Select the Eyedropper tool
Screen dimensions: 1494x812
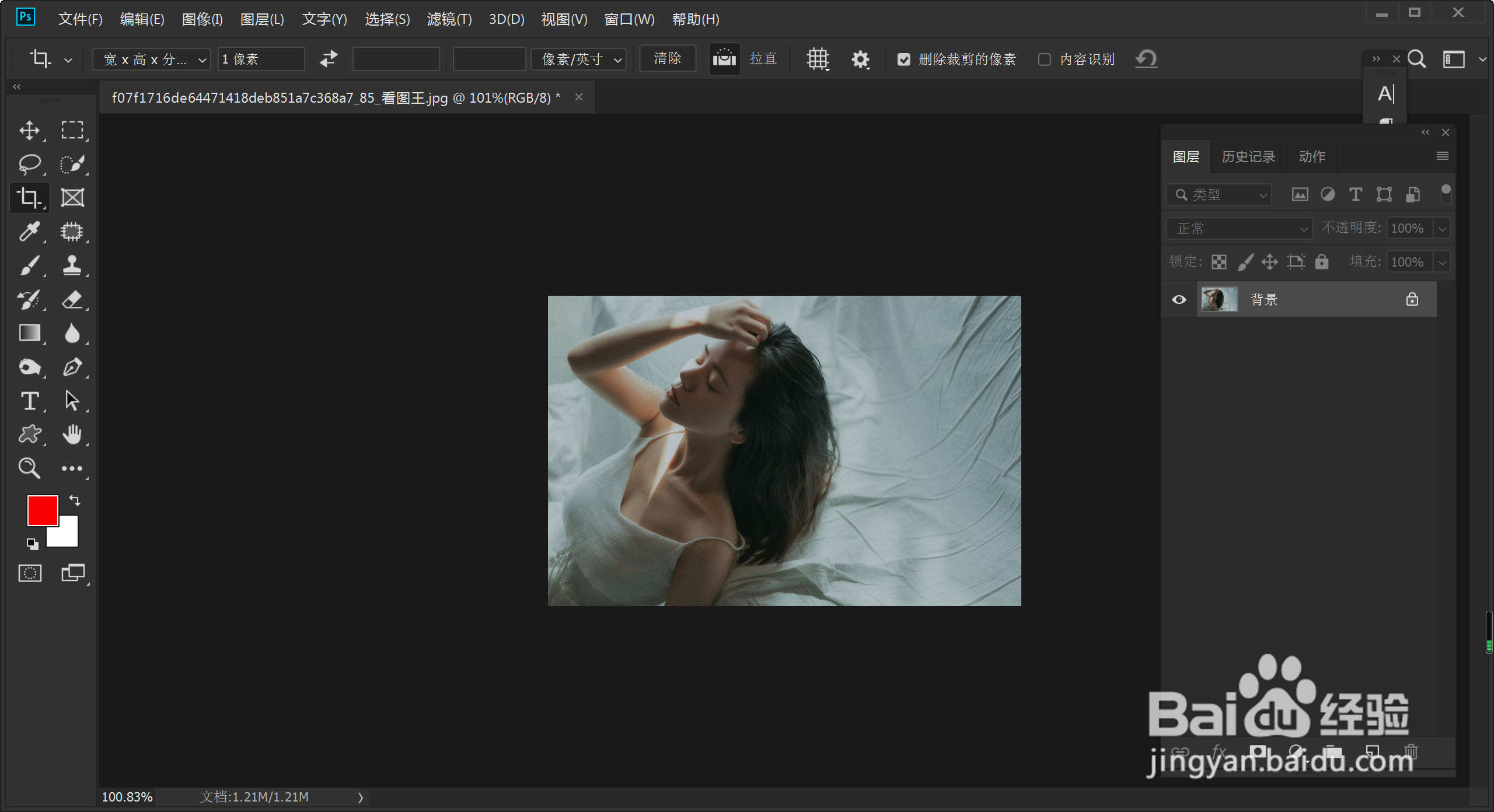pyautogui.click(x=29, y=232)
